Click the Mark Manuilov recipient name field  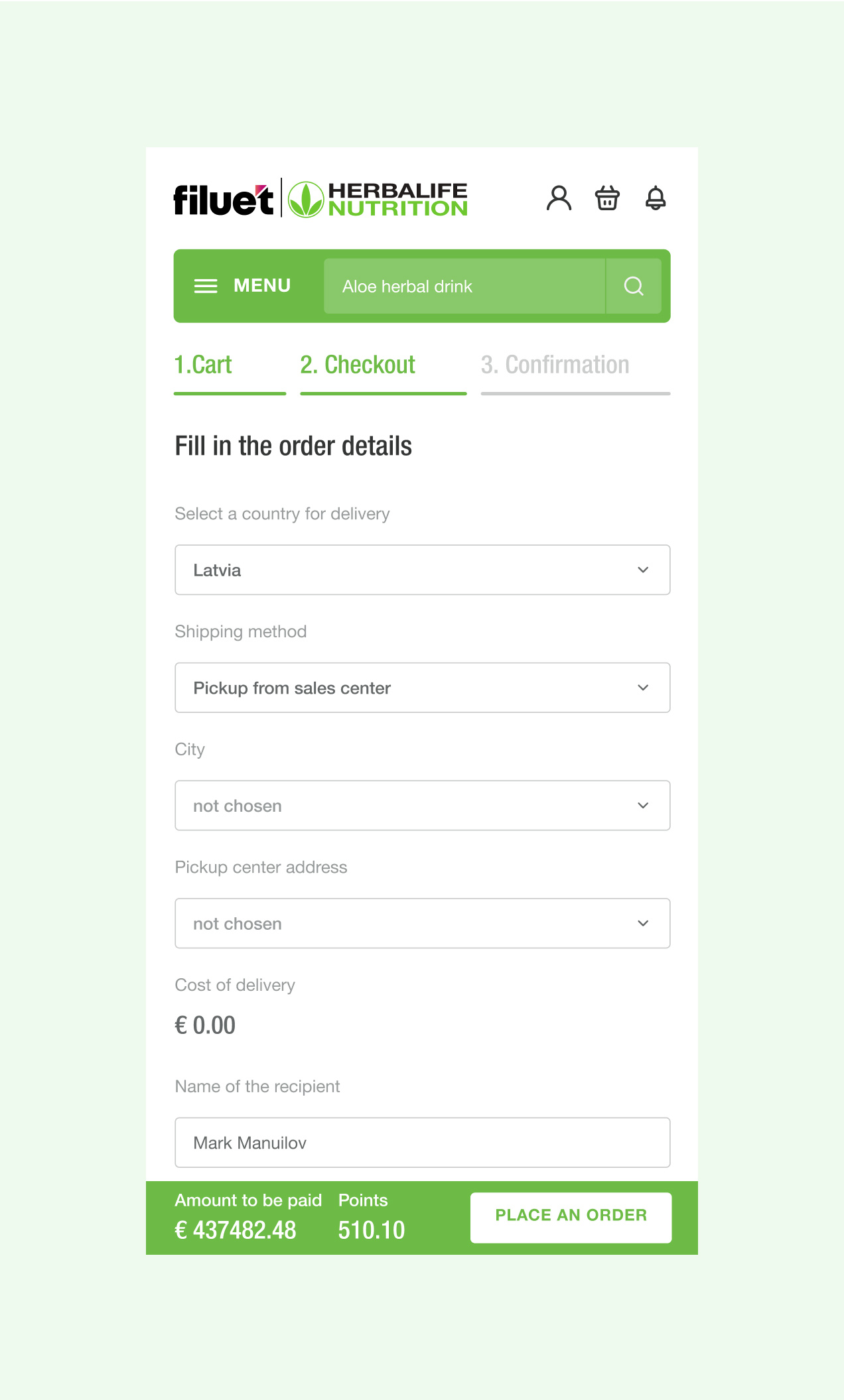click(x=422, y=1143)
